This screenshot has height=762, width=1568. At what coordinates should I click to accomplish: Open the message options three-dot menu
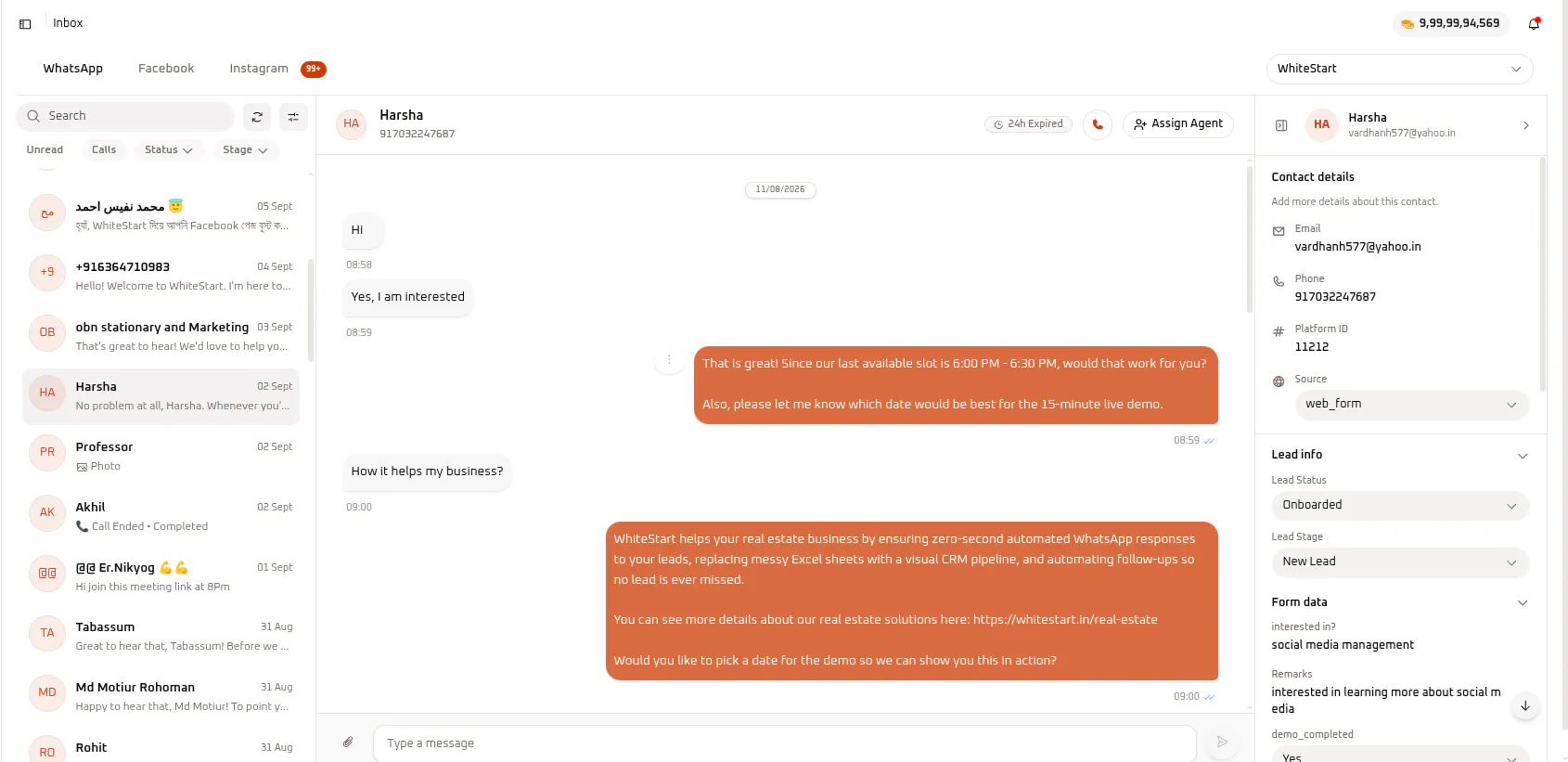(x=669, y=359)
